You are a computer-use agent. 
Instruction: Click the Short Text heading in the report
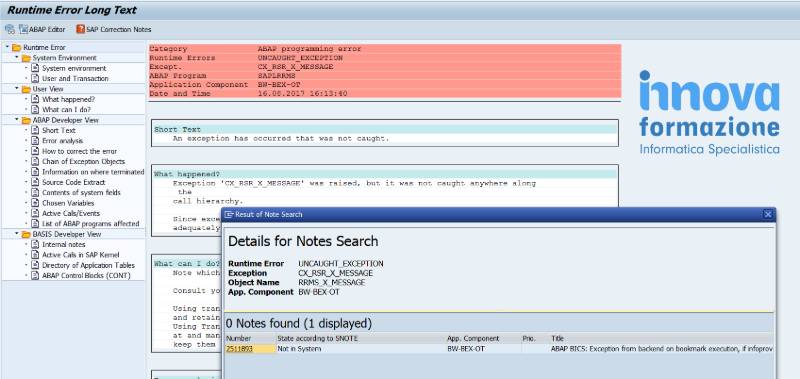178,130
